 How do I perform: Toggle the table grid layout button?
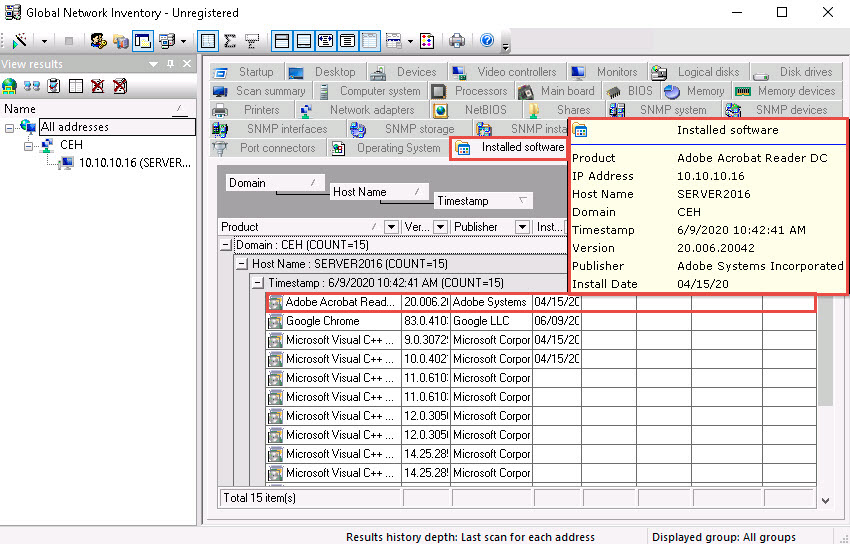pyautogui.click(x=370, y=41)
